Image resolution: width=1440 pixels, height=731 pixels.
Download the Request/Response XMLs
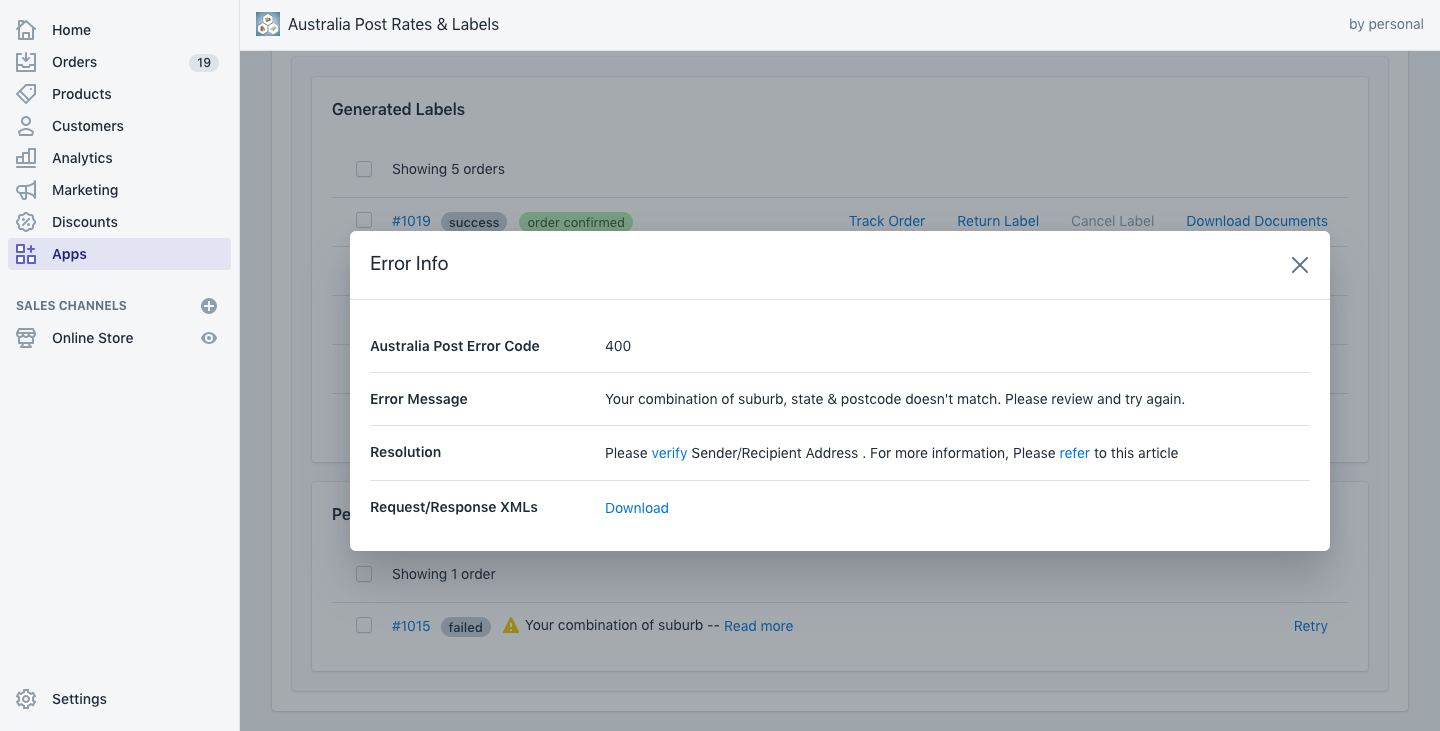coord(636,508)
